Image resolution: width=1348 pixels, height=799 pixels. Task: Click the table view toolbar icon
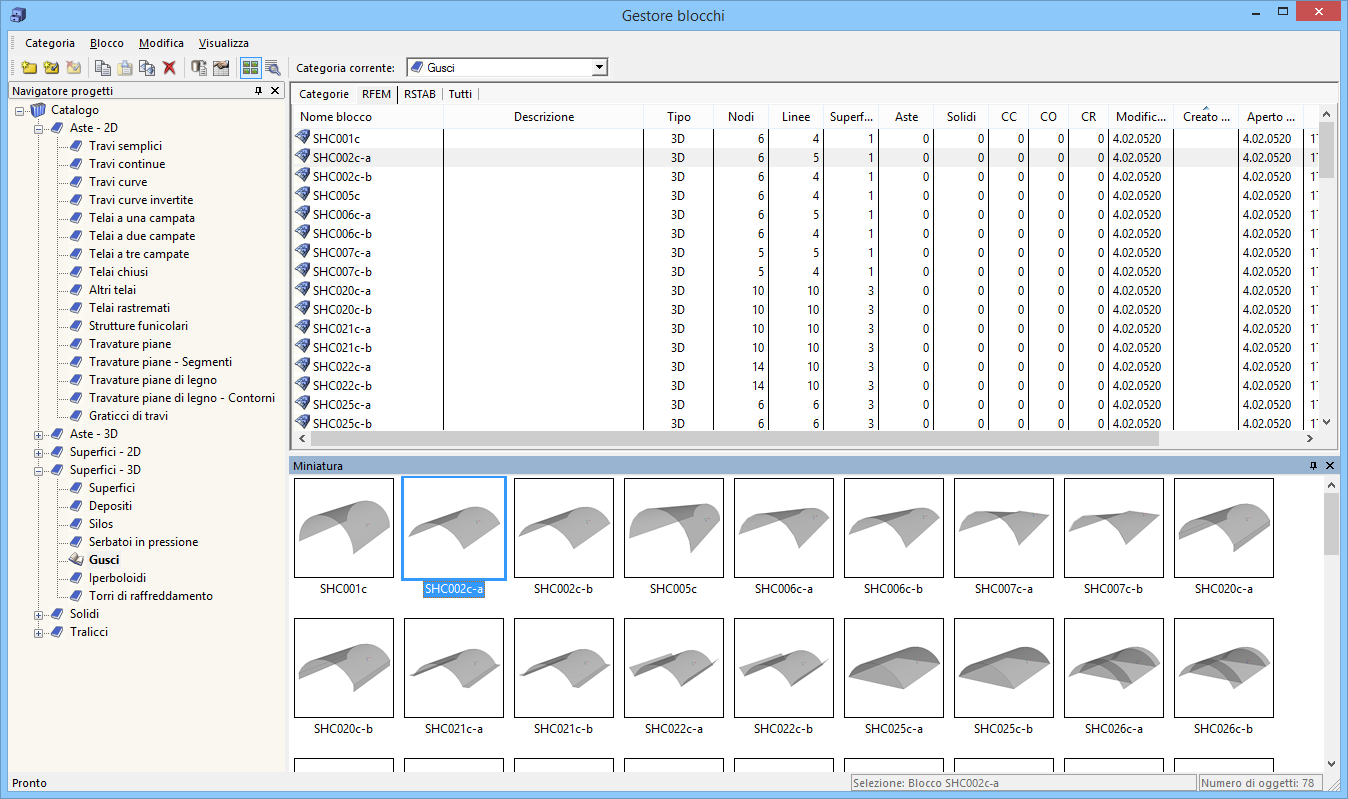[x=221, y=67]
